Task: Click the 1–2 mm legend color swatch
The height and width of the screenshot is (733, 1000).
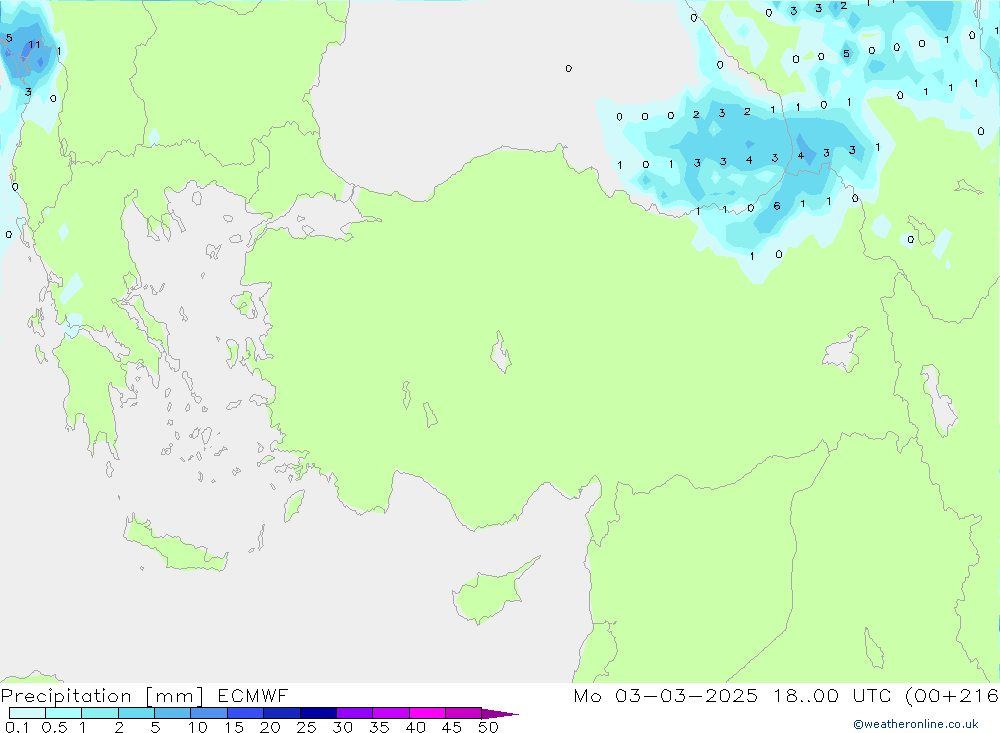Action: coord(100,713)
